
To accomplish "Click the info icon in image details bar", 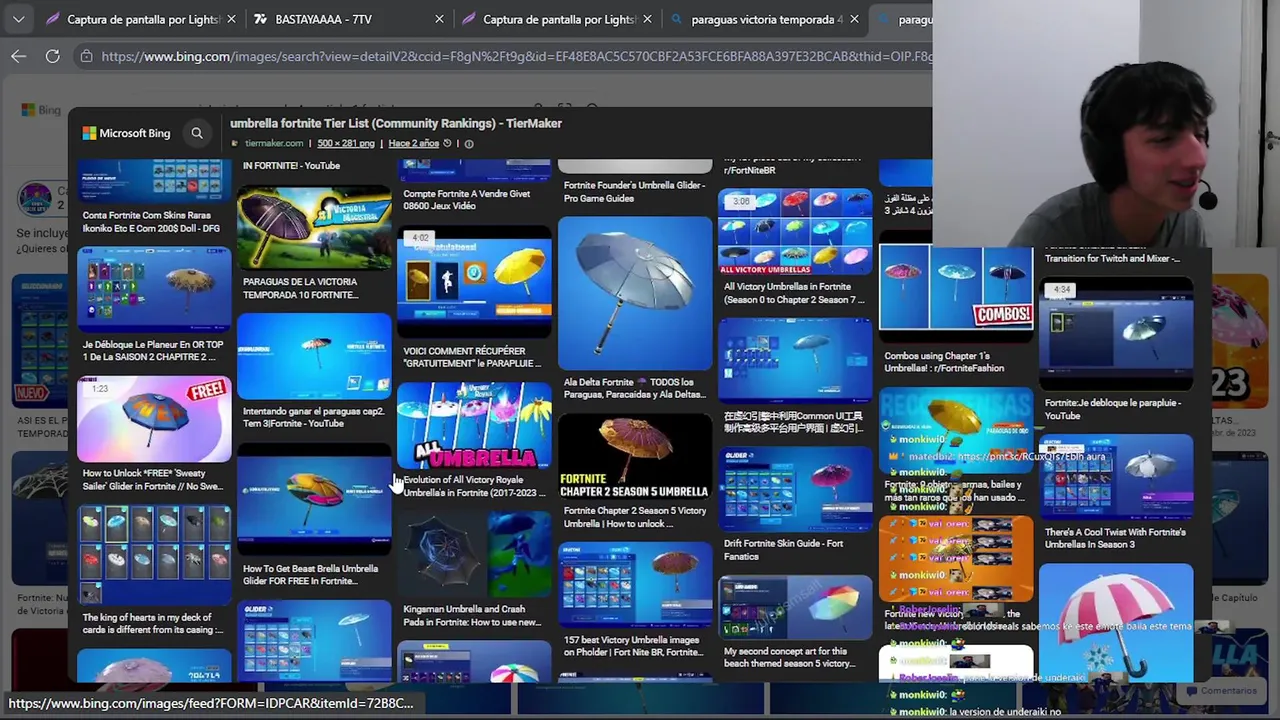I will (x=468, y=143).
